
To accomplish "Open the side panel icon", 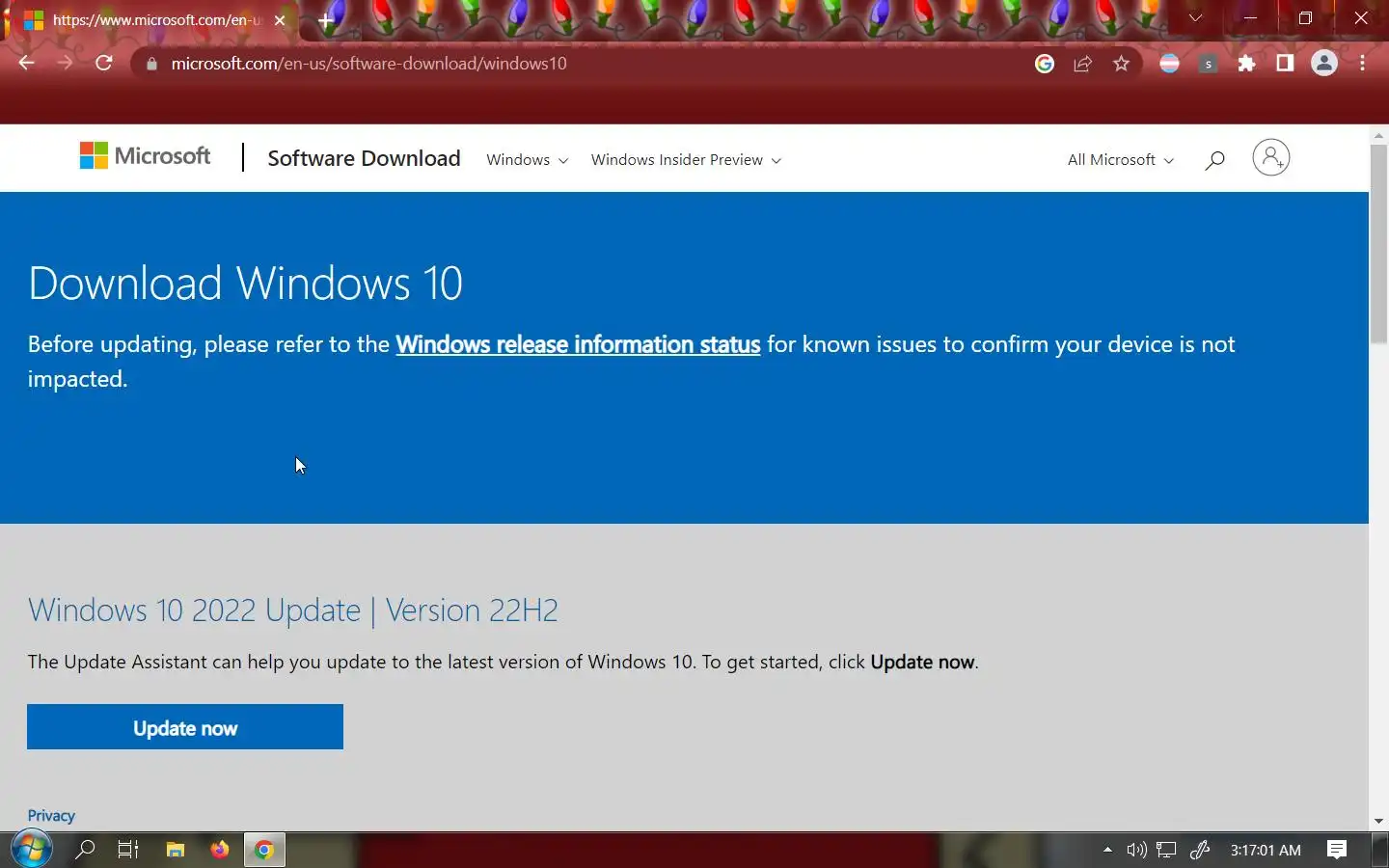I will point(1285,64).
